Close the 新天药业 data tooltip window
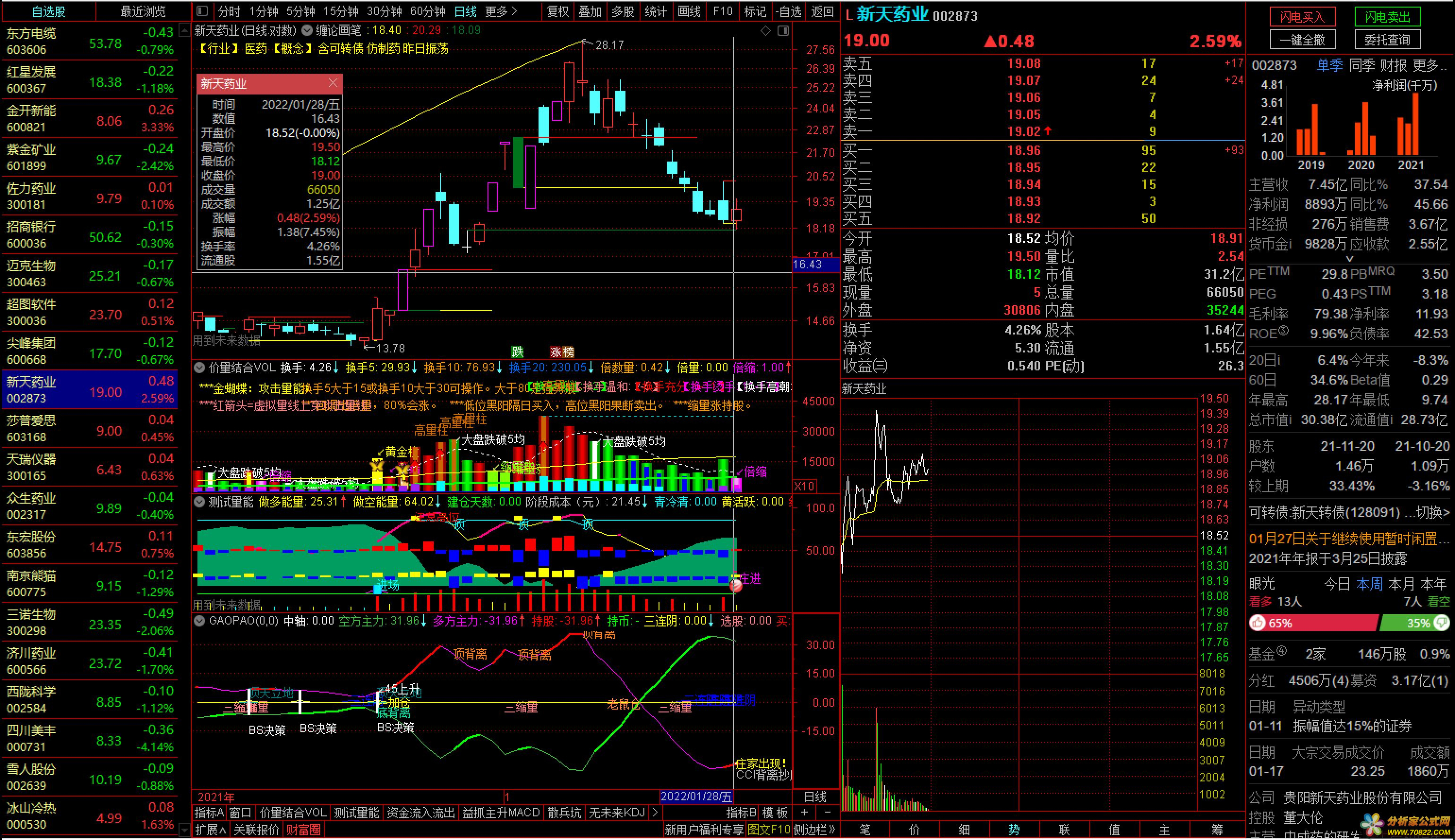This screenshot has width=1455, height=840. 333,83
